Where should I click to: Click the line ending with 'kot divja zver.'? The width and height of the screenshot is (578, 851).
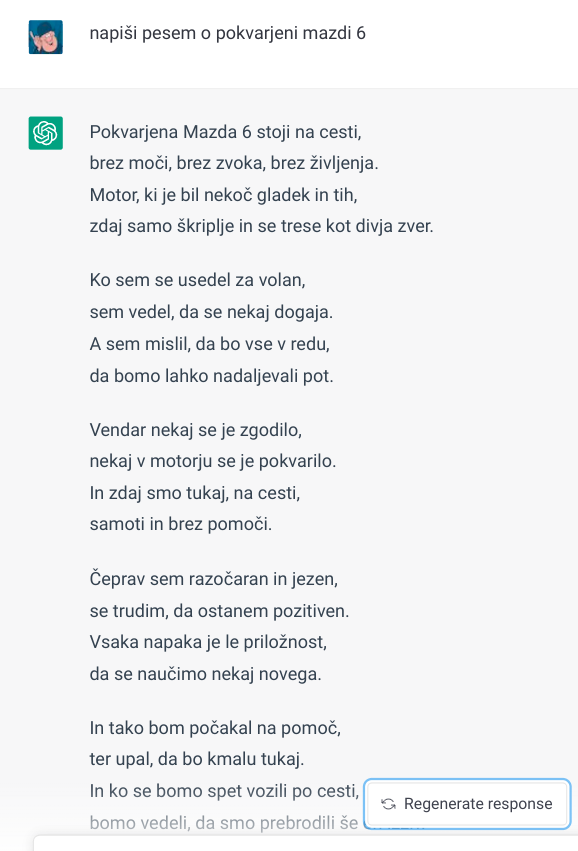tap(262, 226)
